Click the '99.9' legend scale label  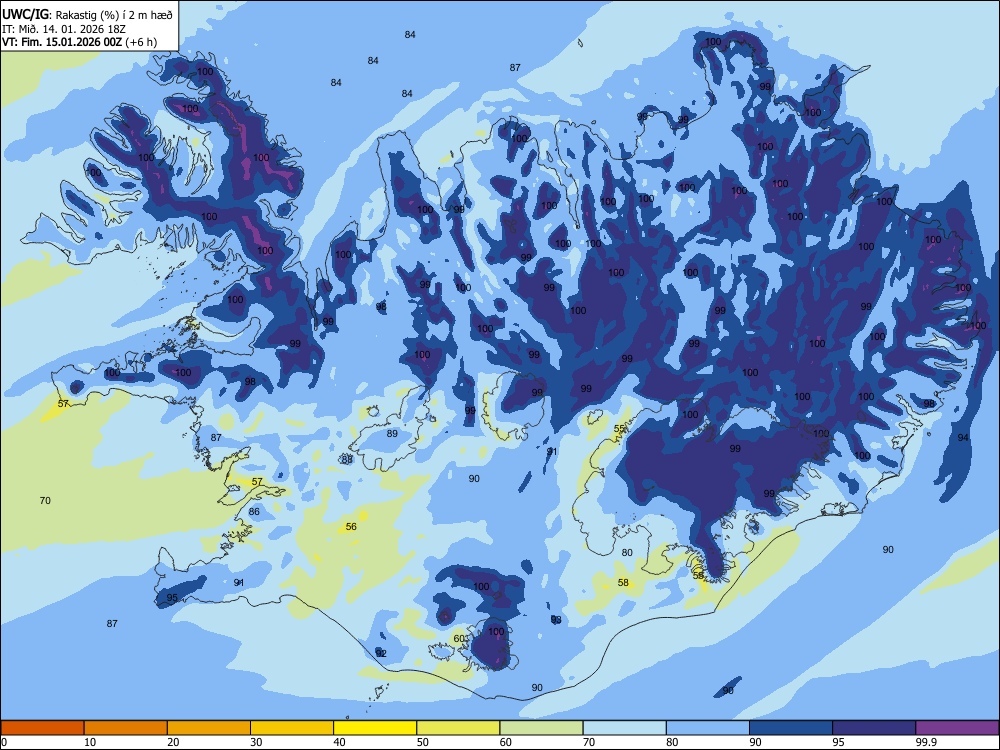tap(925, 742)
